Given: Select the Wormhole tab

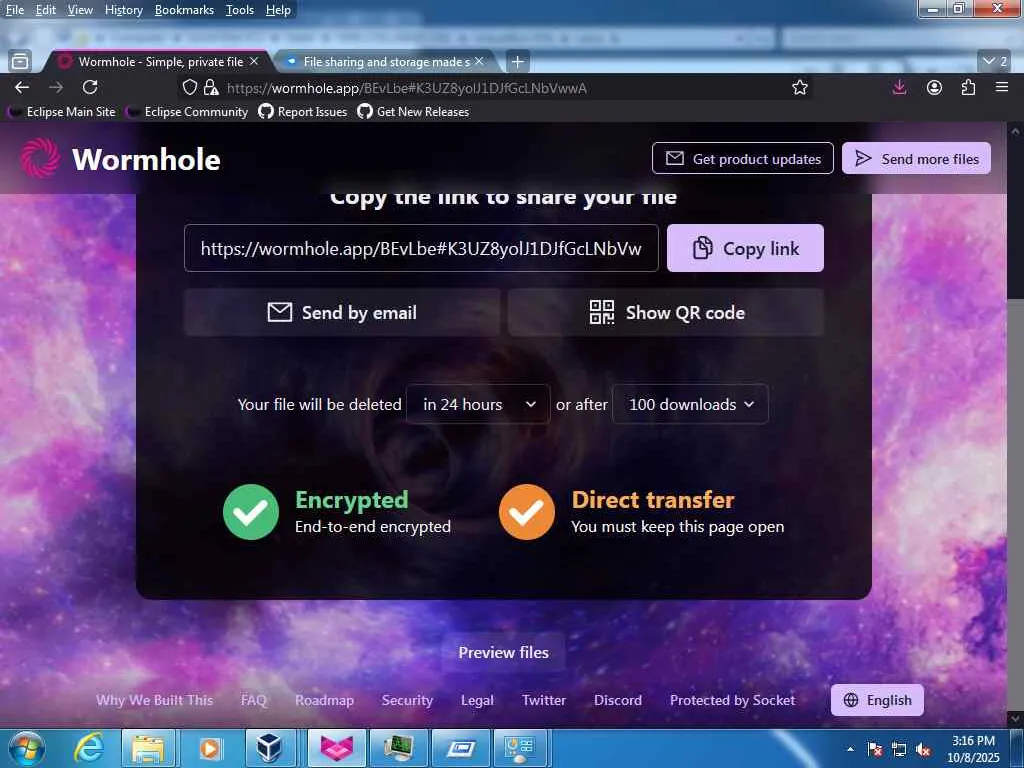Looking at the screenshot, I should [x=157, y=61].
